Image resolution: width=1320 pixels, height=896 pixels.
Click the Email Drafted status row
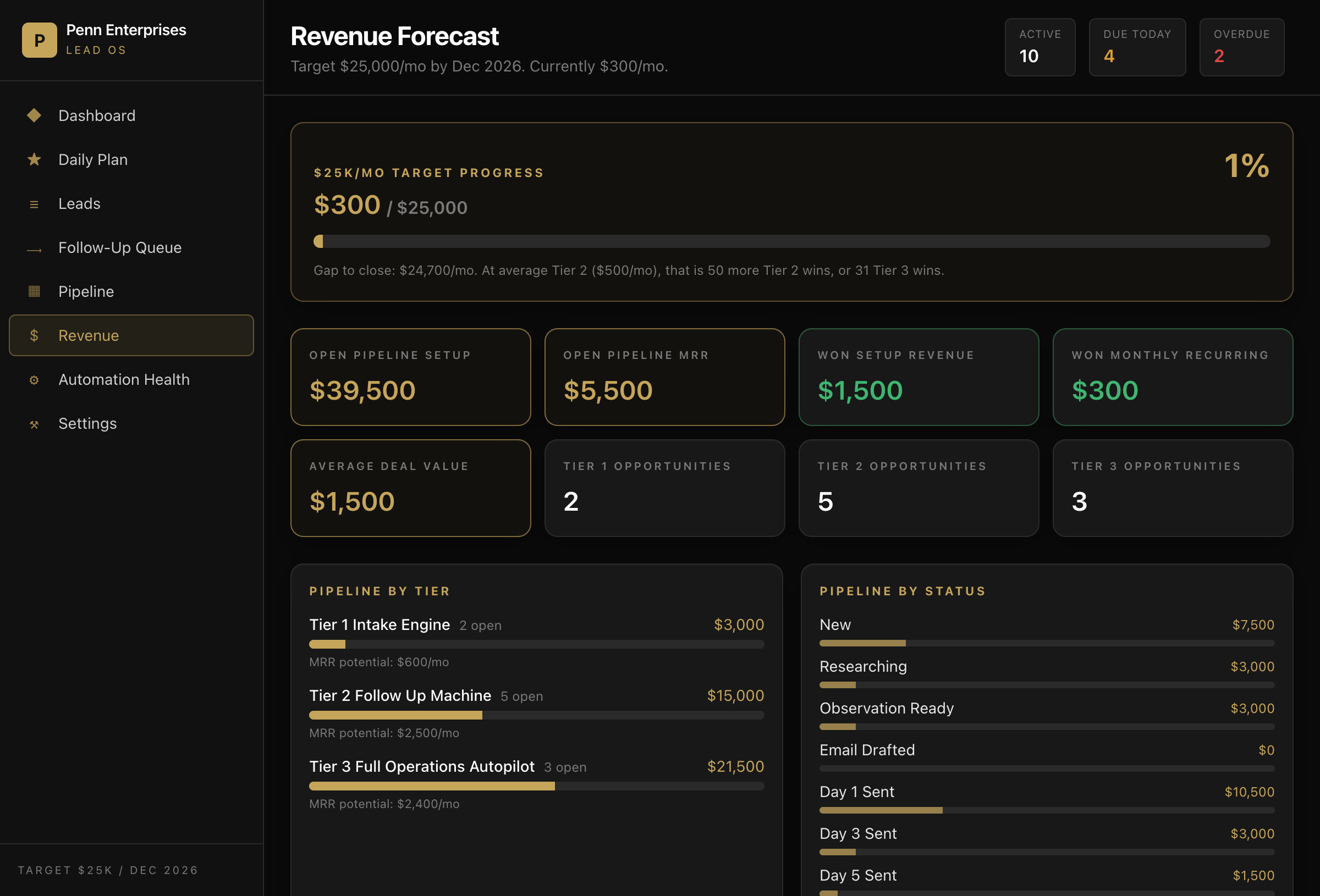coord(1047,756)
